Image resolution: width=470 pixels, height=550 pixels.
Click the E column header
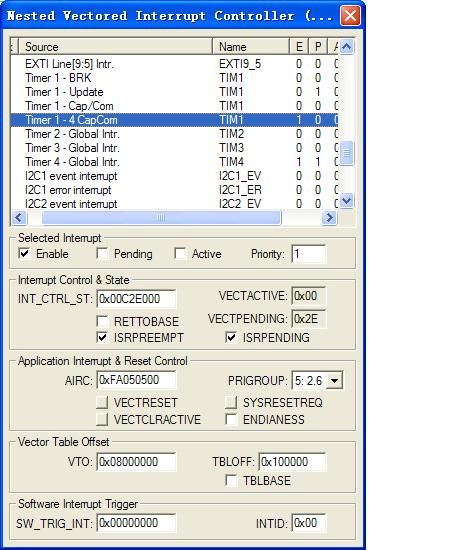(299, 47)
